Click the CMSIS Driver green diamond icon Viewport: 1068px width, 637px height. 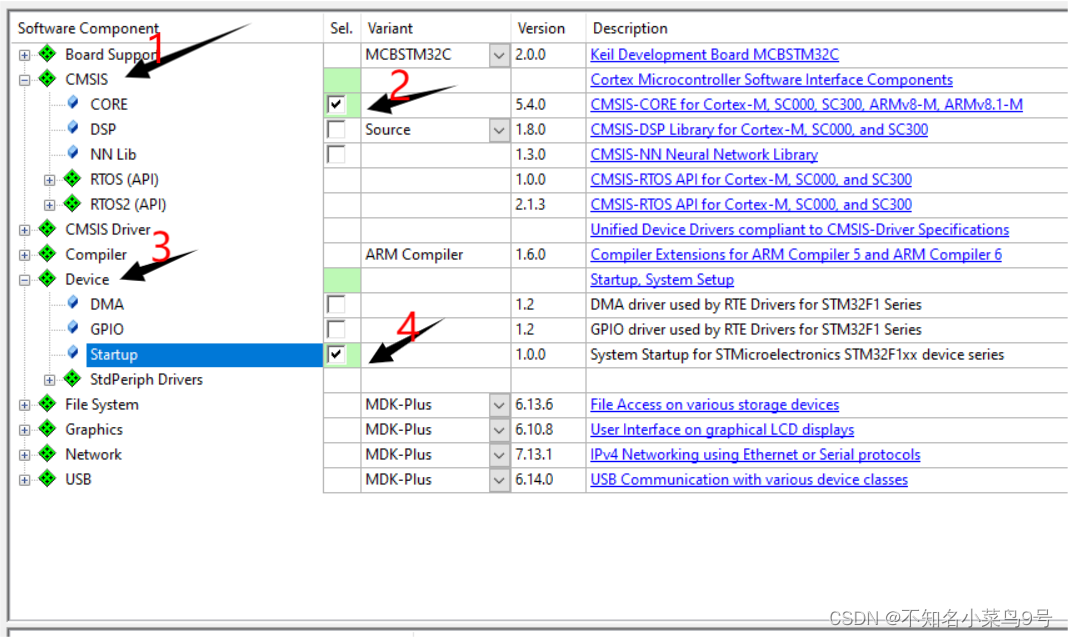[47, 228]
